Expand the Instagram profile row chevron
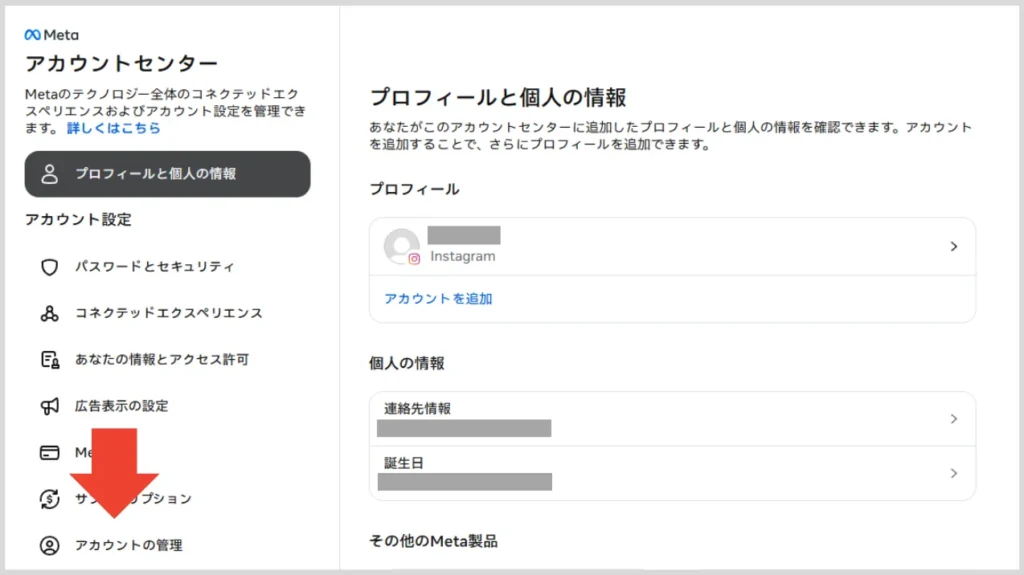 (x=954, y=246)
